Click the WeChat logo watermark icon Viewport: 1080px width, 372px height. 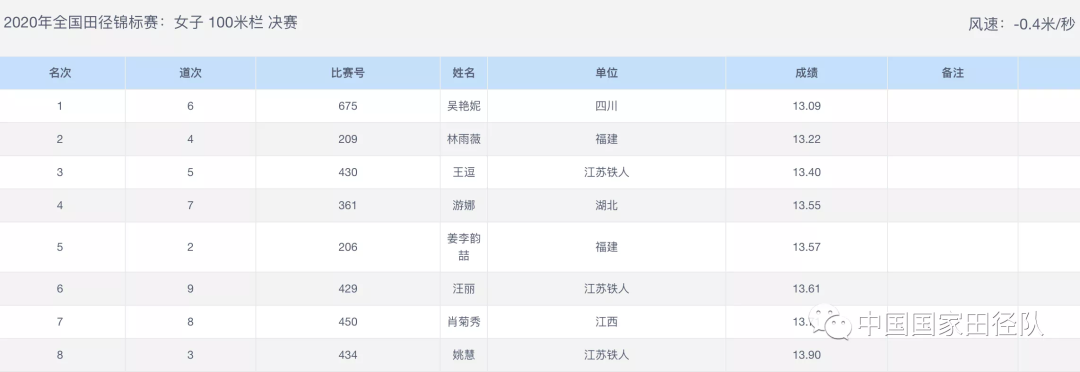coord(831,322)
